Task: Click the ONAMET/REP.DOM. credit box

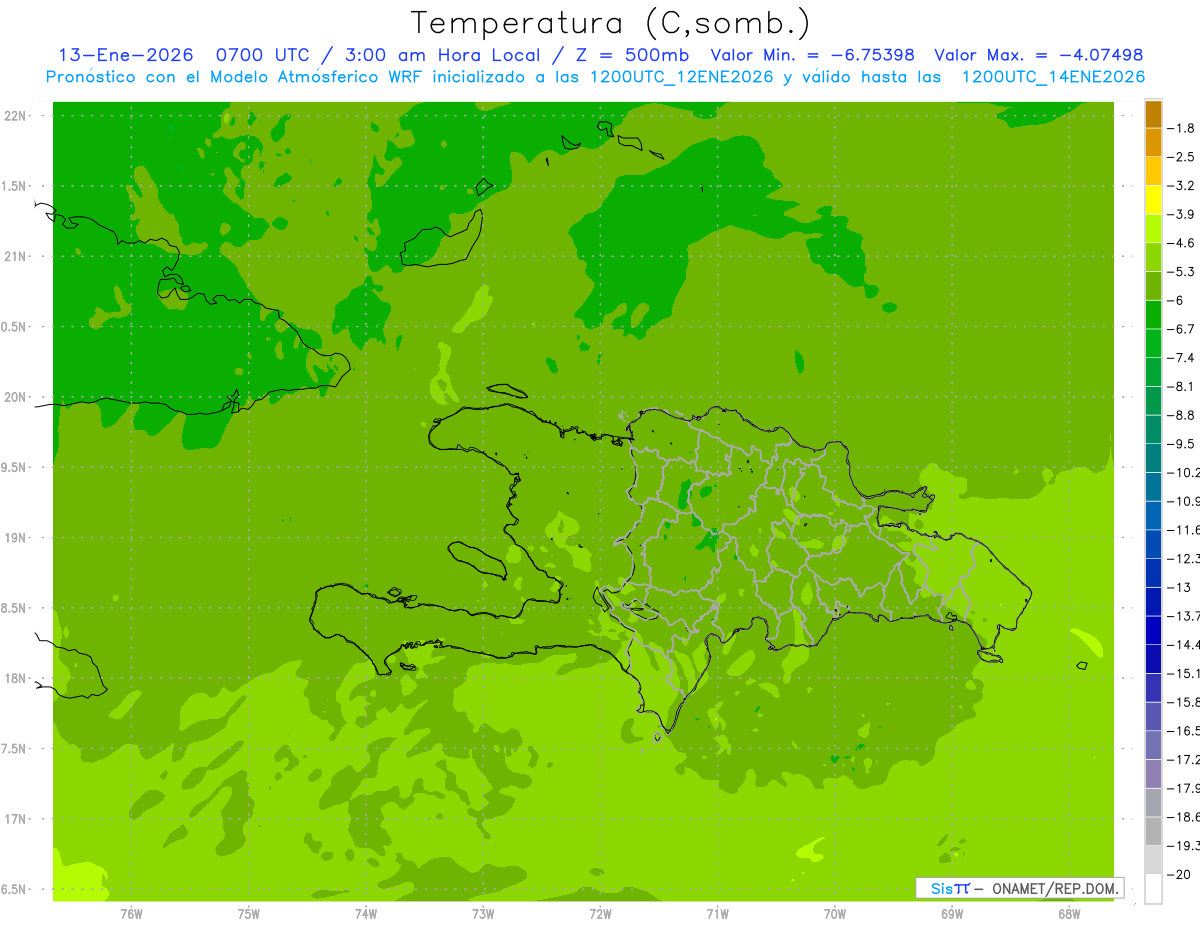Action: [1019, 888]
